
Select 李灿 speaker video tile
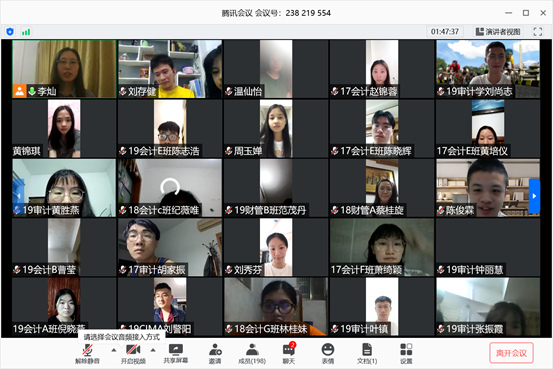(x=64, y=69)
